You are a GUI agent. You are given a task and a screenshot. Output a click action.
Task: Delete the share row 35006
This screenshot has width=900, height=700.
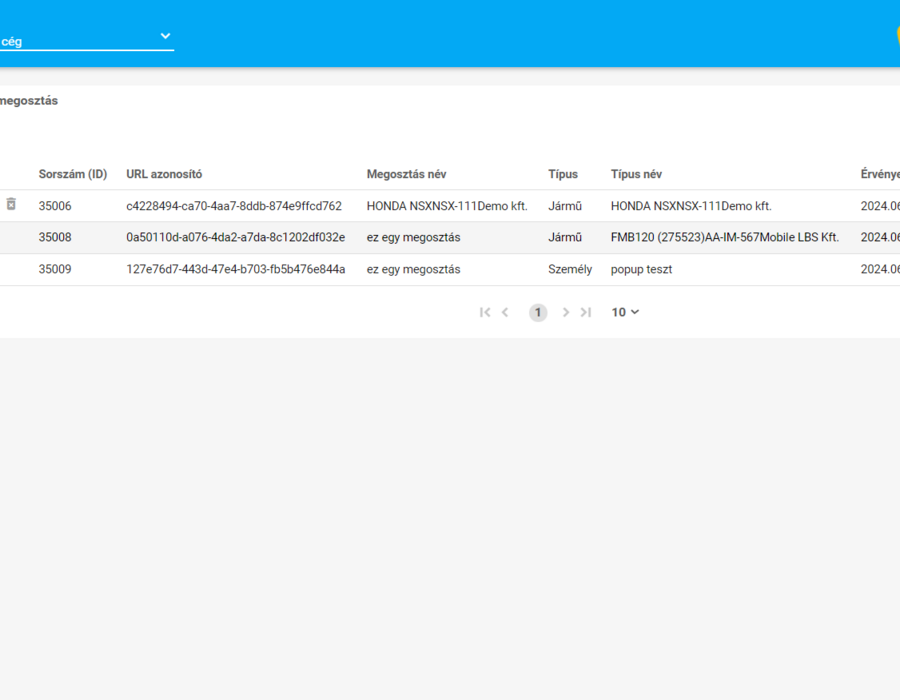(11, 204)
